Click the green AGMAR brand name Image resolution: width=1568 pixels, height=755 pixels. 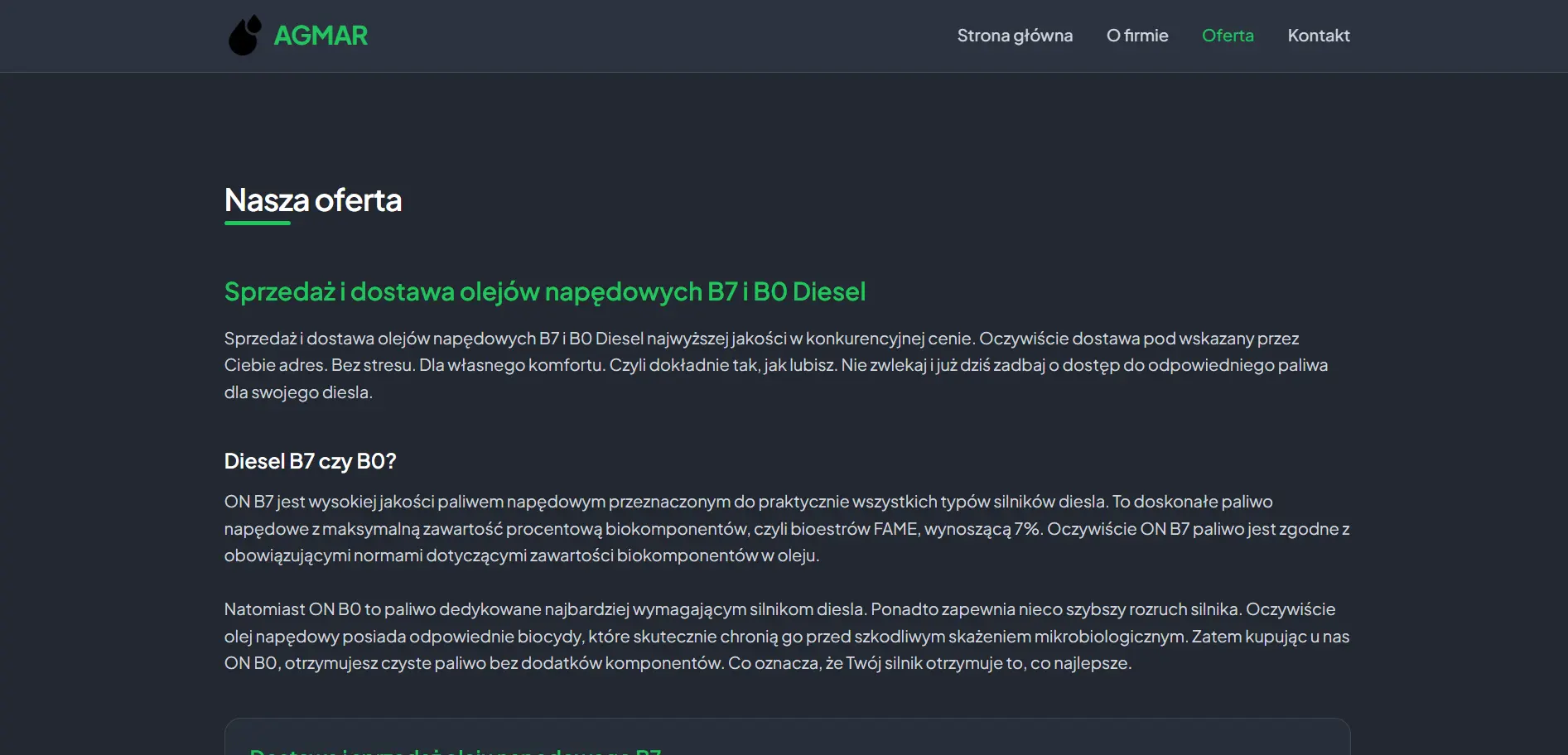tap(321, 36)
